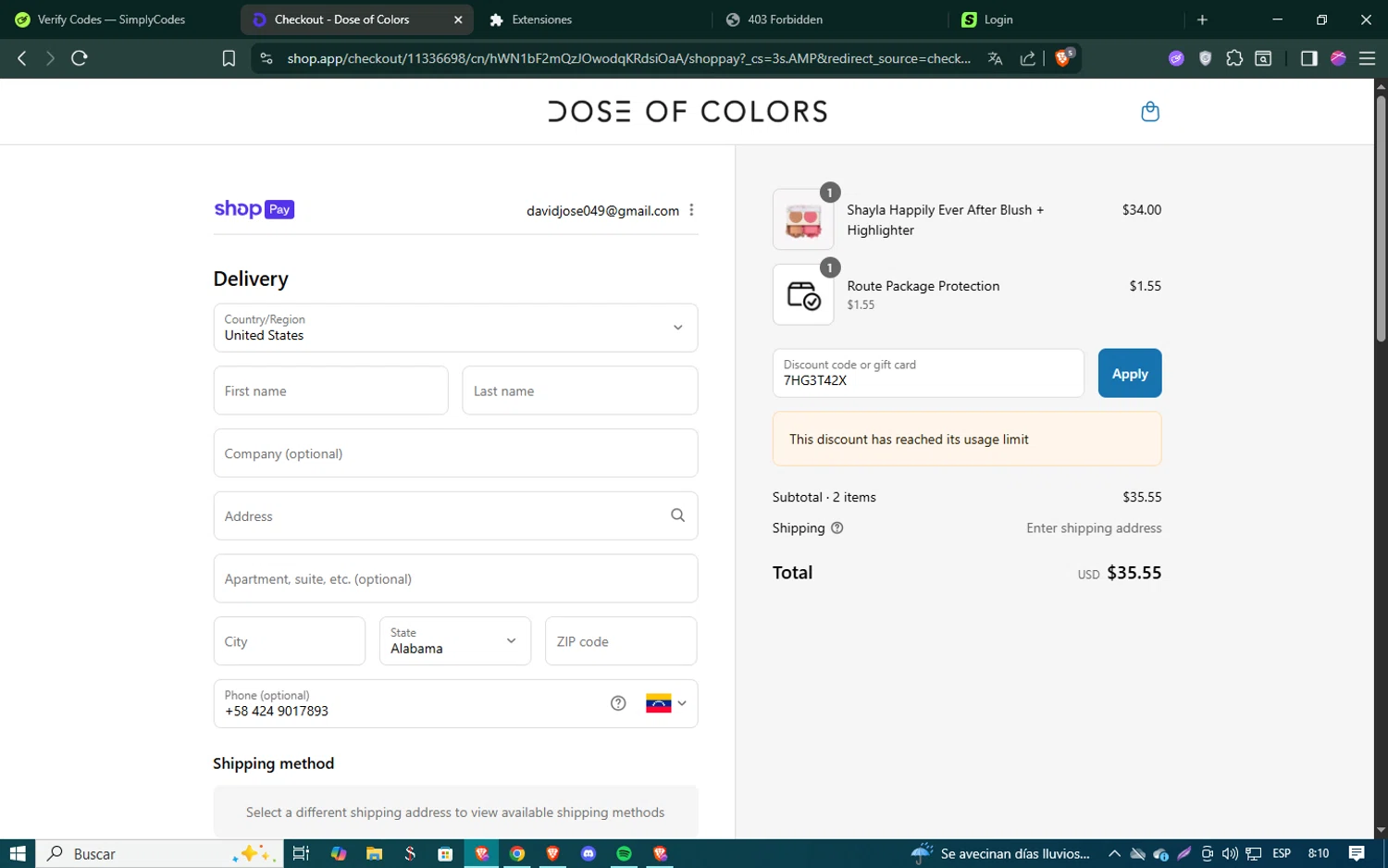Open Task View on the taskbar

(x=301, y=853)
